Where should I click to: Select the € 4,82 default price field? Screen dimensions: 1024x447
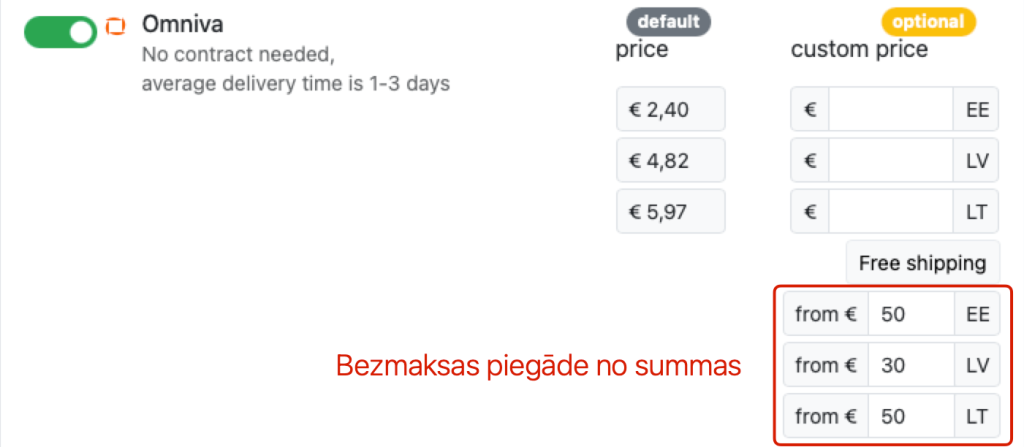[x=671, y=160]
